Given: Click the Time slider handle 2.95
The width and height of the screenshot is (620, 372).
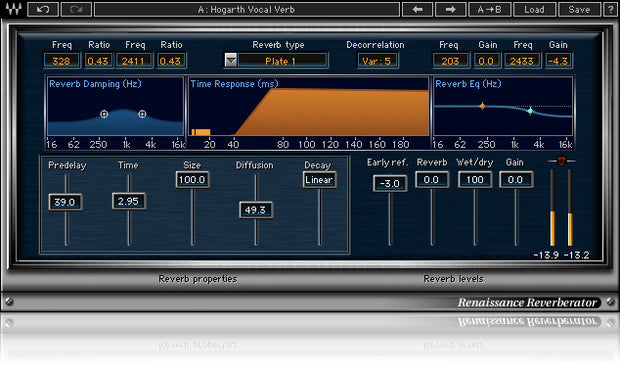Looking at the screenshot, I should pos(129,201).
